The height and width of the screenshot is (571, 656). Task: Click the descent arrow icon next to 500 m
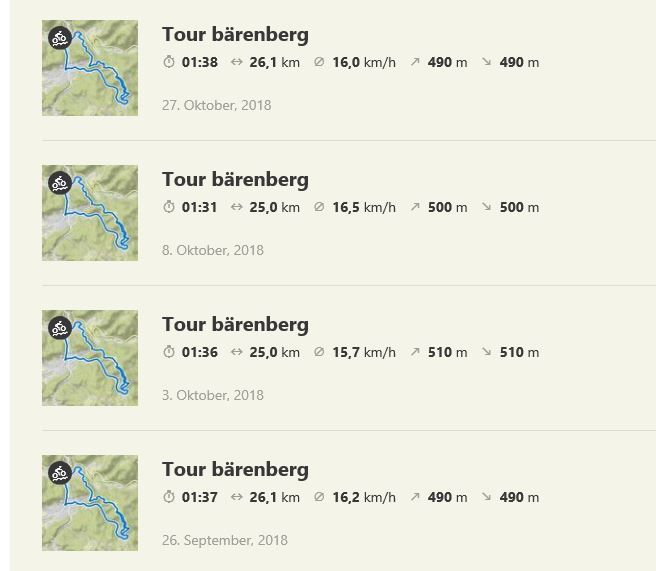coord(486,207)
